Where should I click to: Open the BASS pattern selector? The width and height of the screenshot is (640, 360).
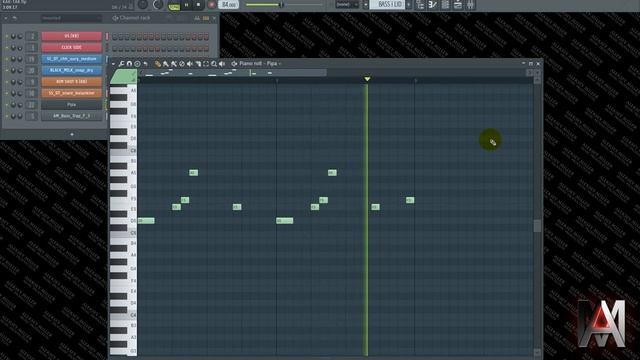pyautogui.click(x=387, y=4)
